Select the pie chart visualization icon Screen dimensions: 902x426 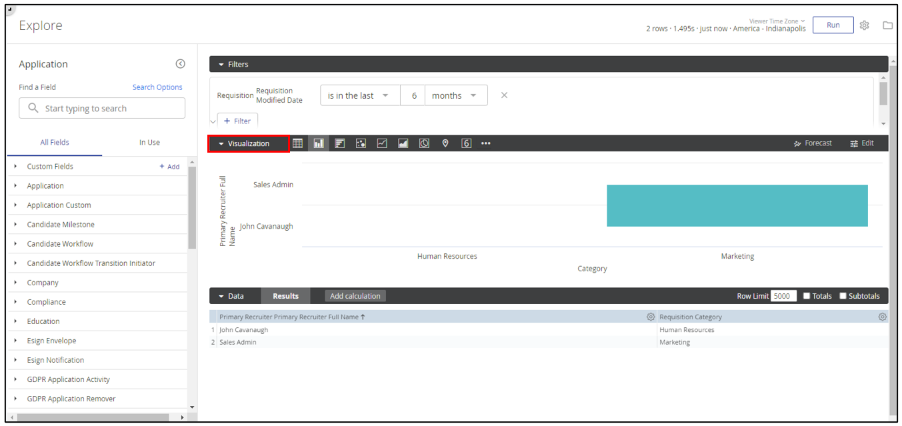coord(424,144)
